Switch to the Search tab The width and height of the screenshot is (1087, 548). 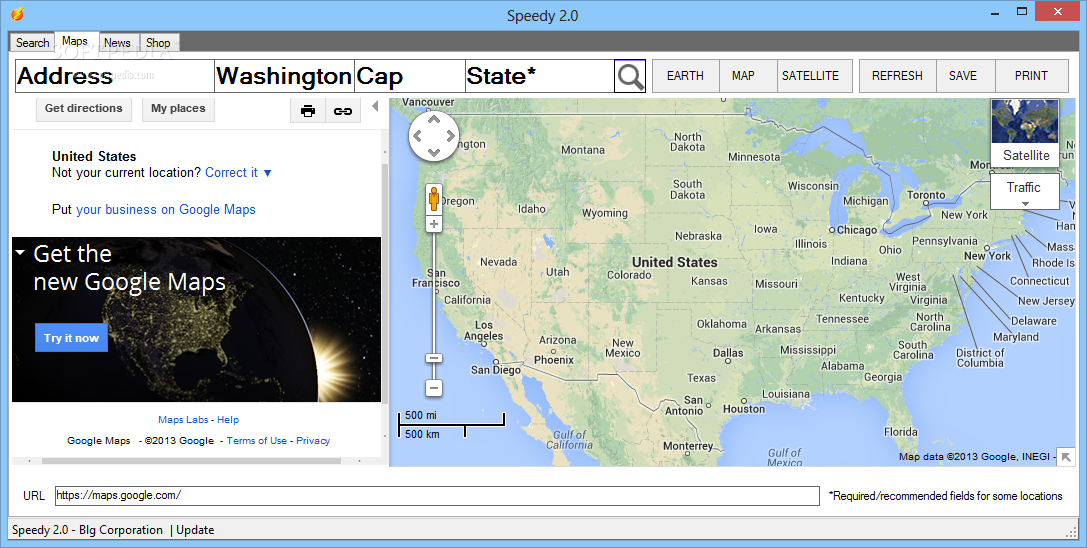33,42
